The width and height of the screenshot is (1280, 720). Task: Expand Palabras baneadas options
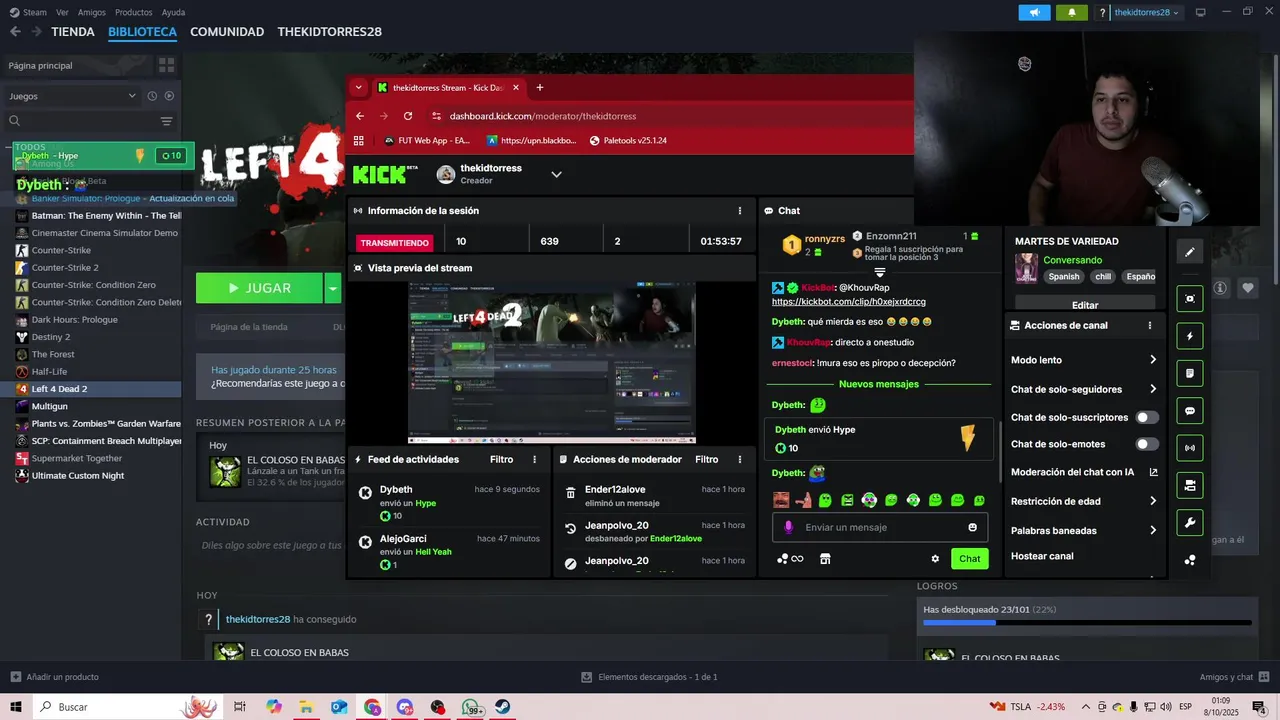(x=1153, y=530)
